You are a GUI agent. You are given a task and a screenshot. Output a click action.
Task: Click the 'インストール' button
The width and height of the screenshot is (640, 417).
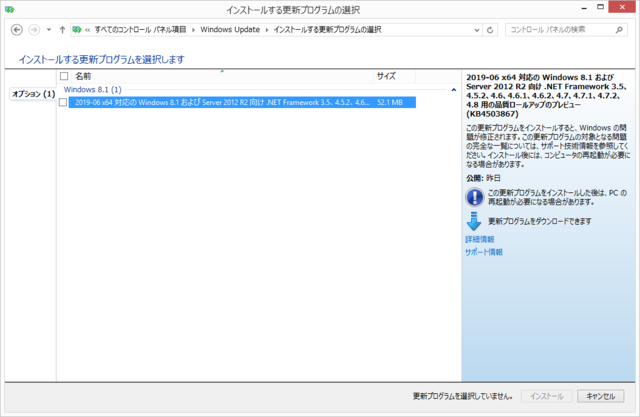pos(547,396)
